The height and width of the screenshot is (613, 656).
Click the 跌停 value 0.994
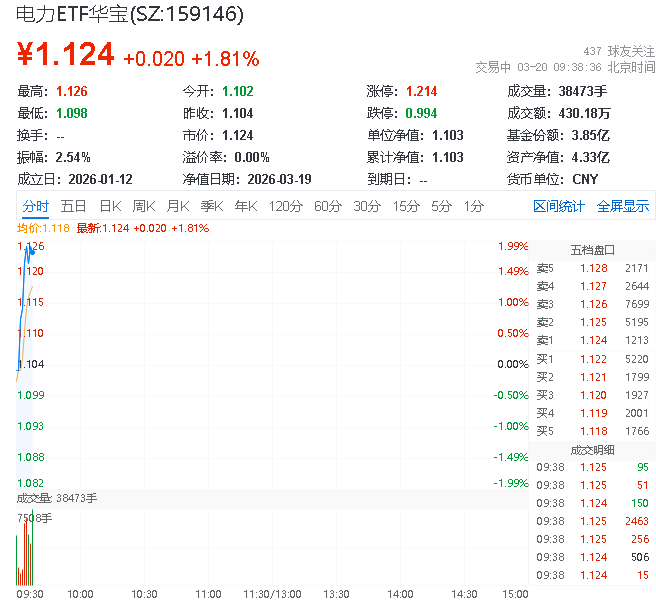click(x=421, y=113)
